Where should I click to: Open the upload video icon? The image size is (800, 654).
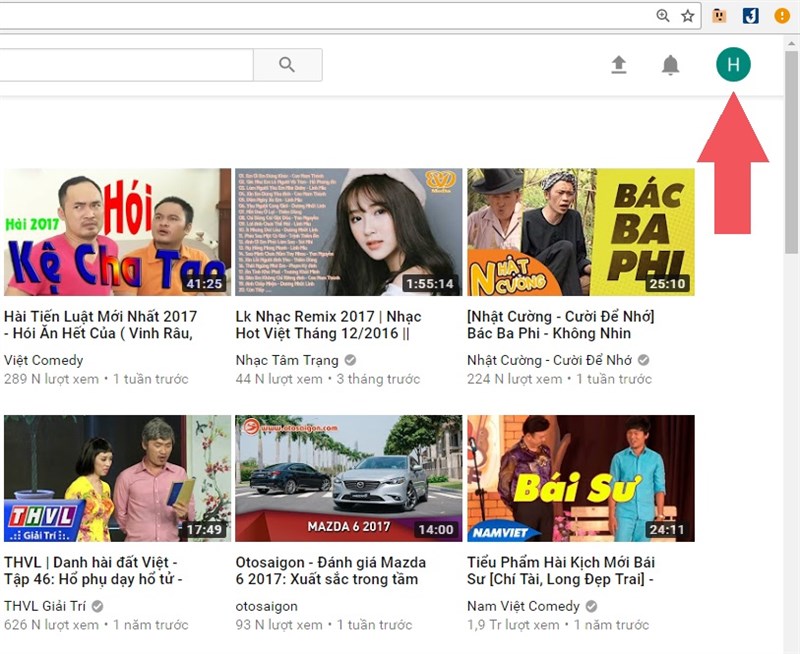click(619, 65)
